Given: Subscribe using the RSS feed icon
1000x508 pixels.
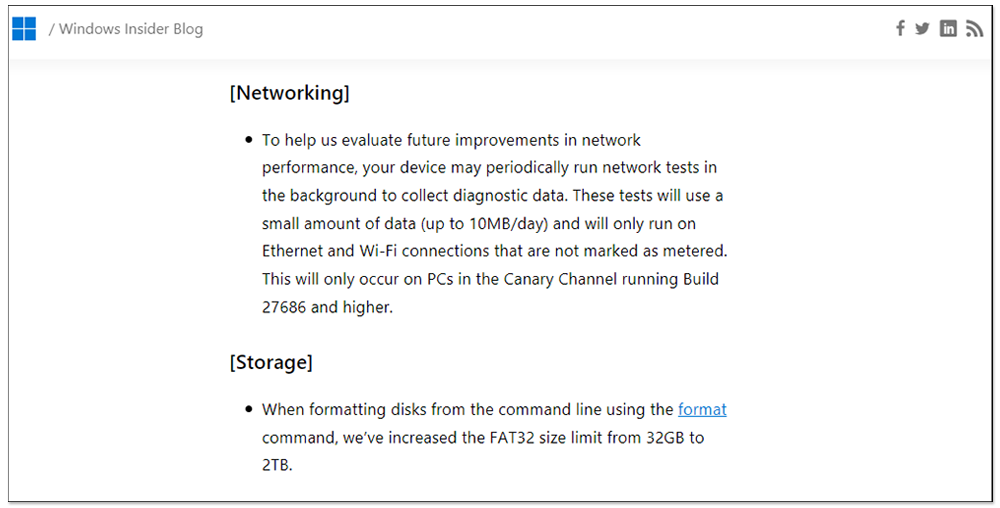Looking at the screenshot, I should click(x=974, y=29).
